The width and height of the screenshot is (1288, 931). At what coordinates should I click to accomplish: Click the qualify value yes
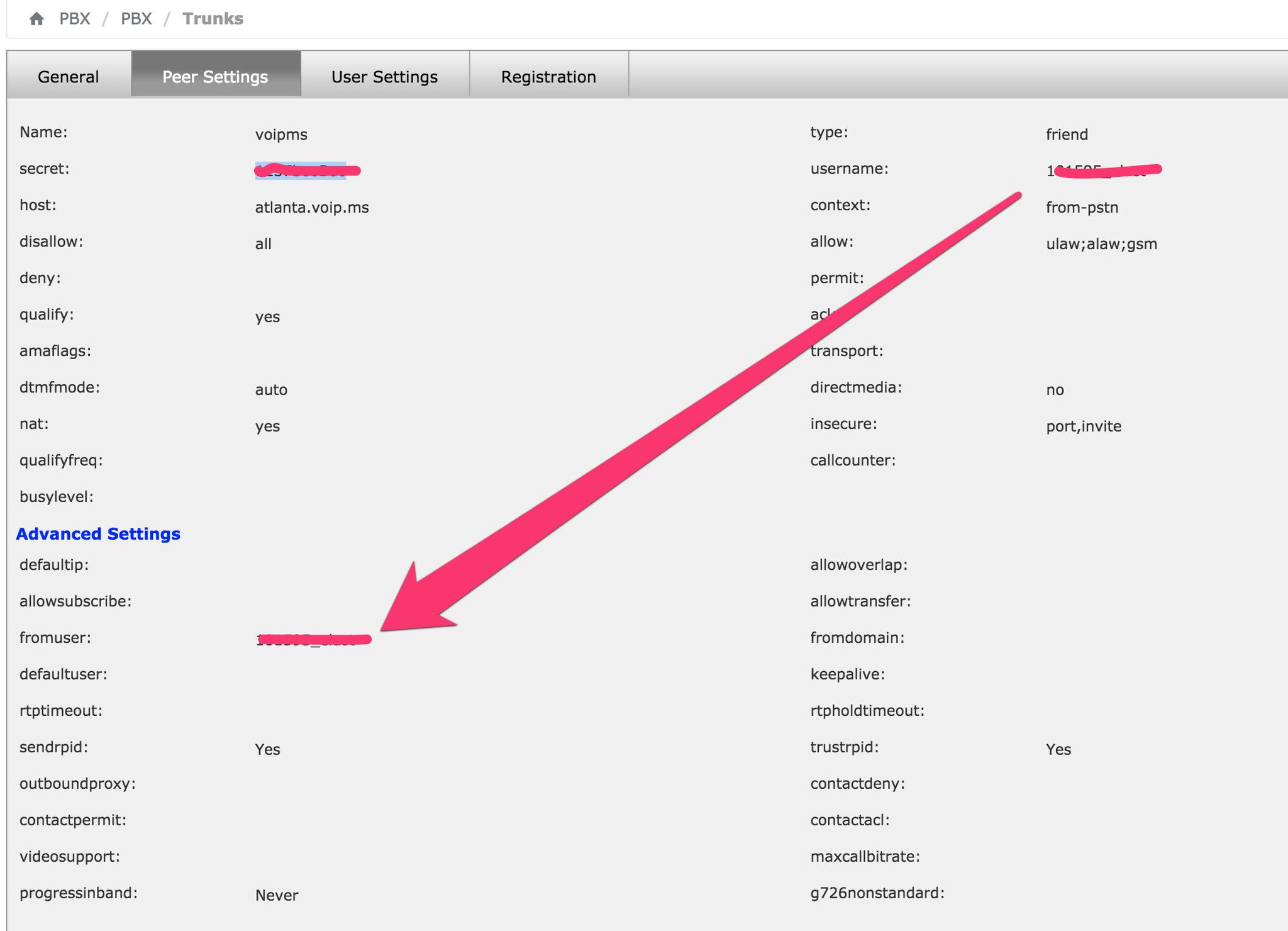pos(267,317)
